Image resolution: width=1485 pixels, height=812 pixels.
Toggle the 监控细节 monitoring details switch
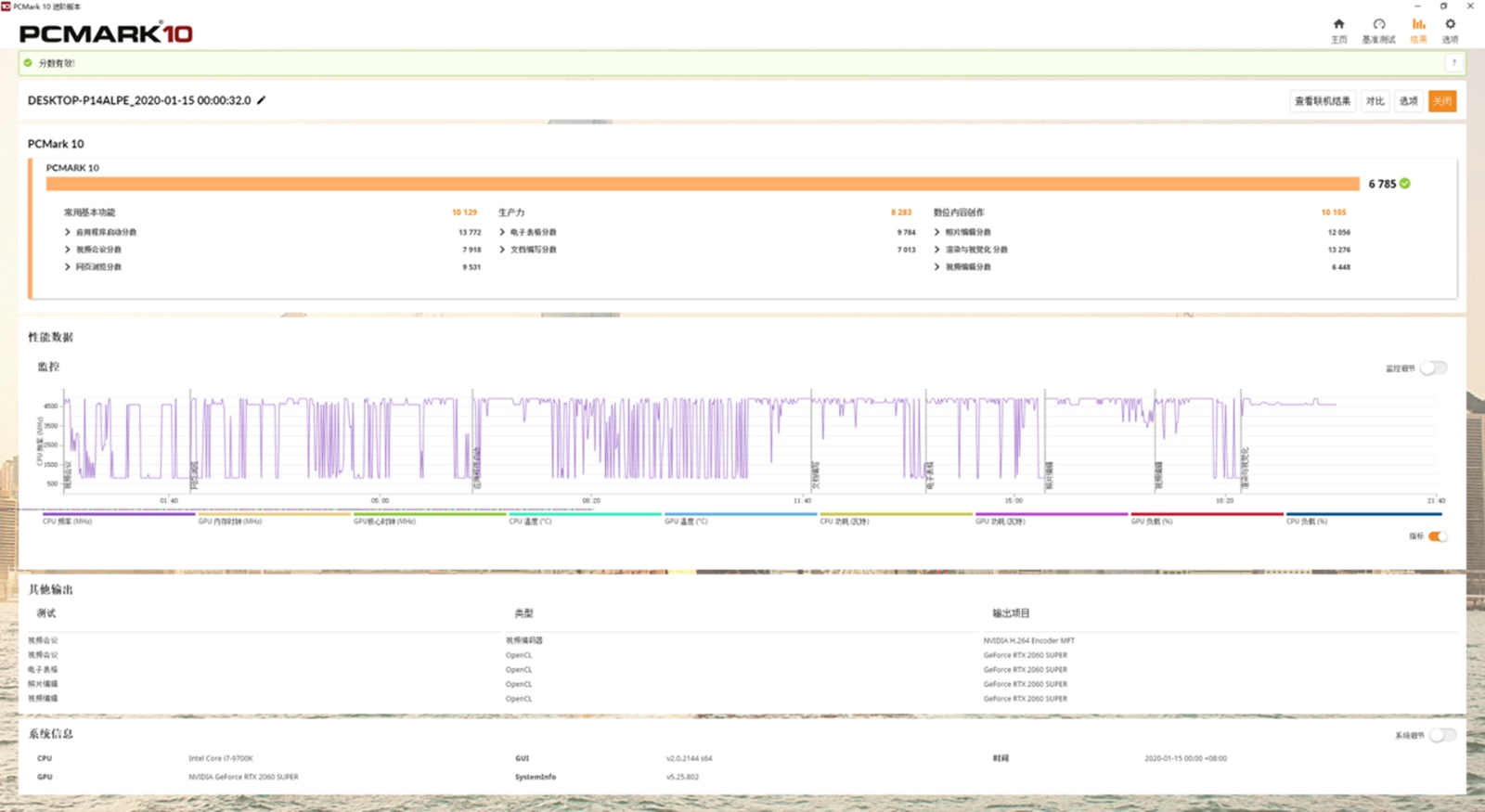pyautogui.click(x=1433, y=368)
